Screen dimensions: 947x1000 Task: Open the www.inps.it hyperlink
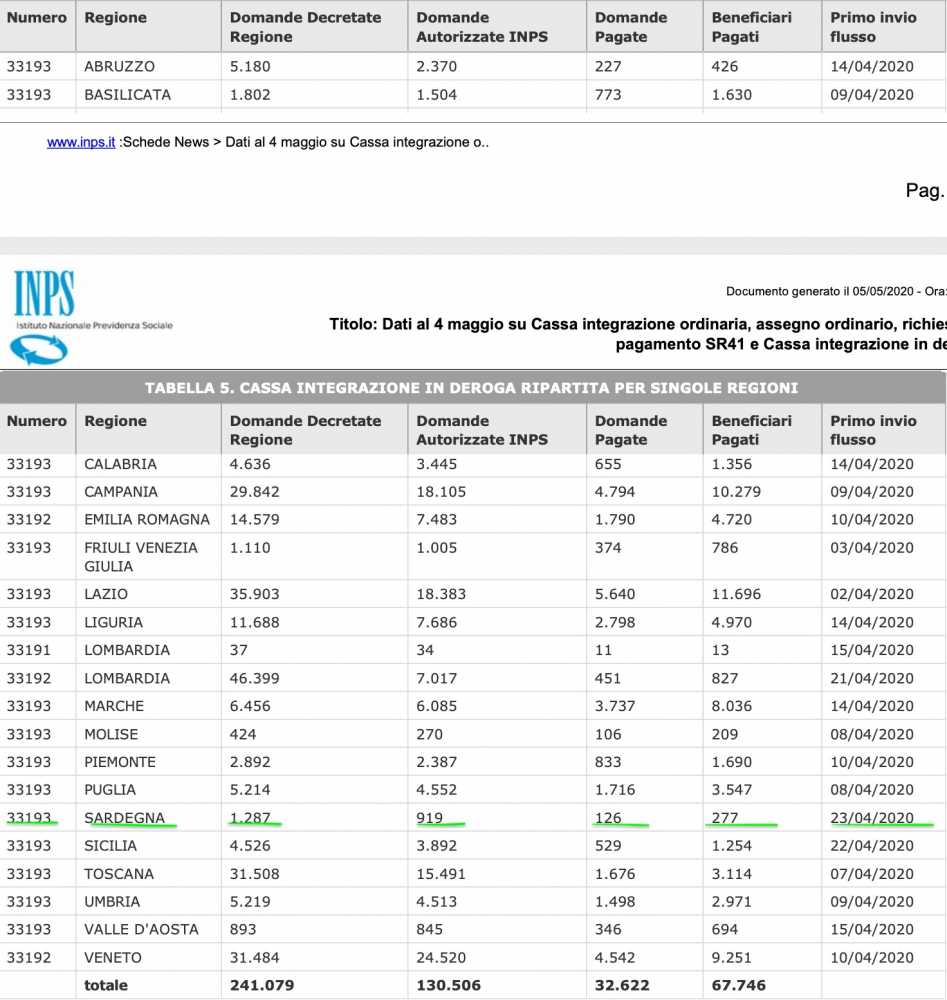coord(81,143)
